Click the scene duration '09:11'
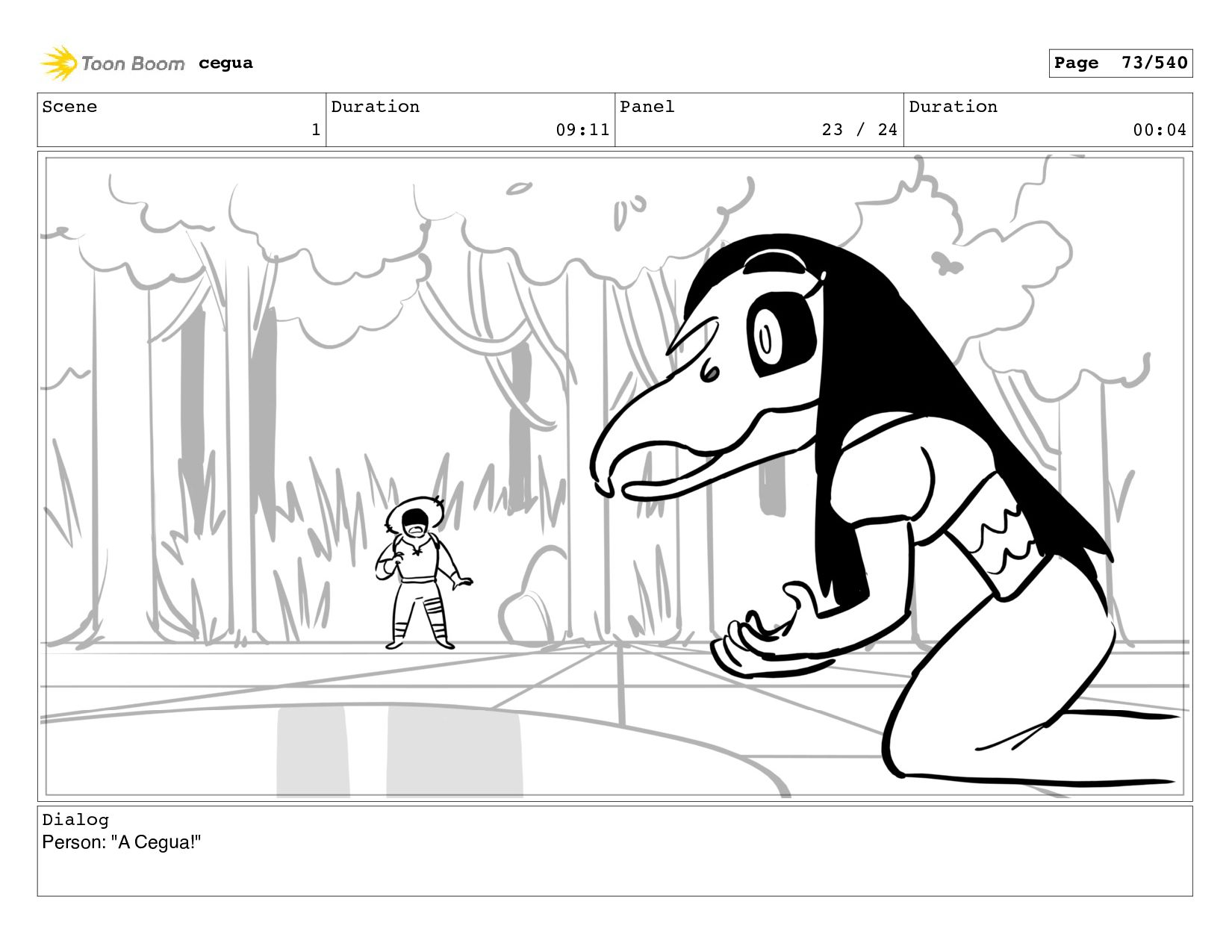1232x952 pixels. click(x=582, y=130)
